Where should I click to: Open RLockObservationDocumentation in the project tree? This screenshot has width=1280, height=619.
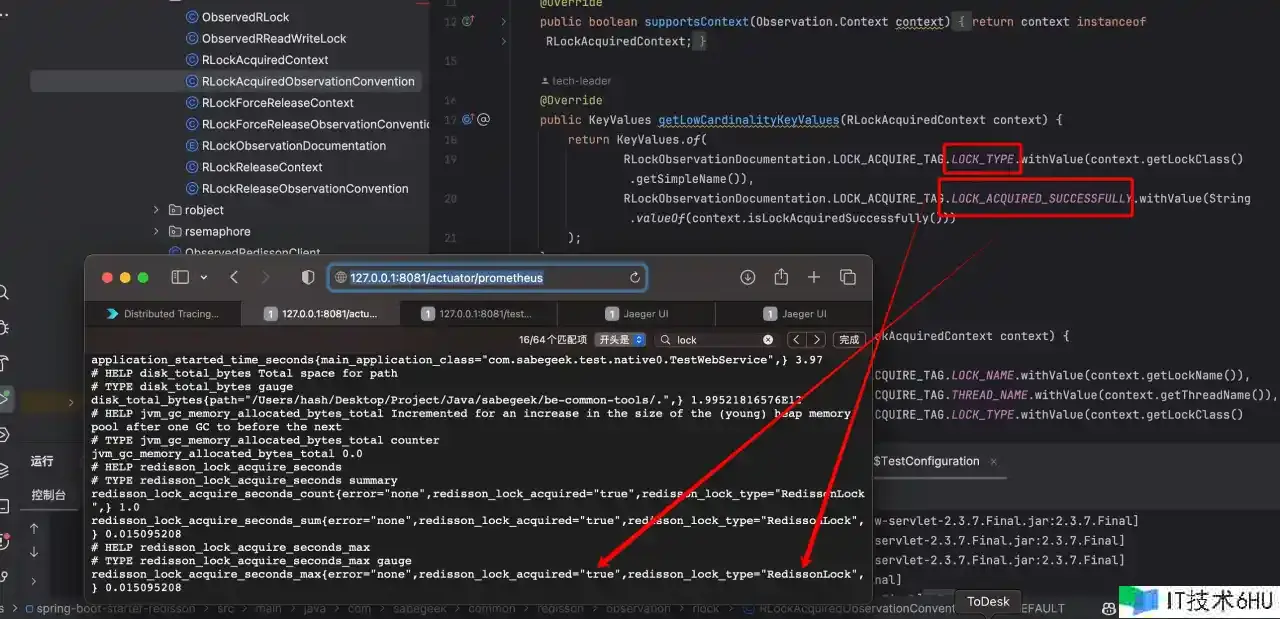coord(293,146)
